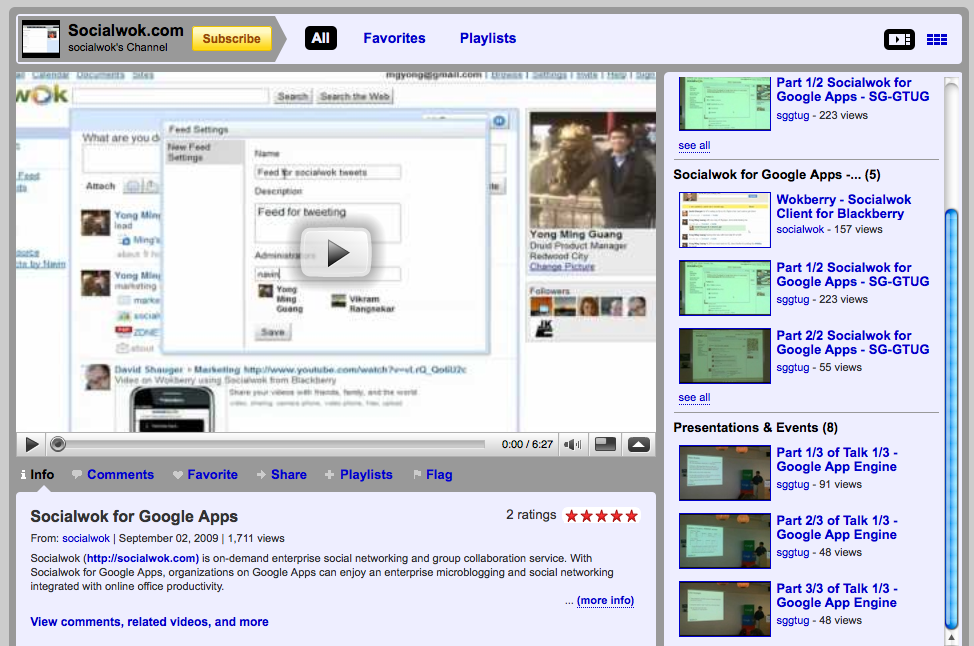The width and height of the screenshot is (974, 646).
Task: Click the sidebar scroll-up arrow
Action: click(x=951, y=638)
